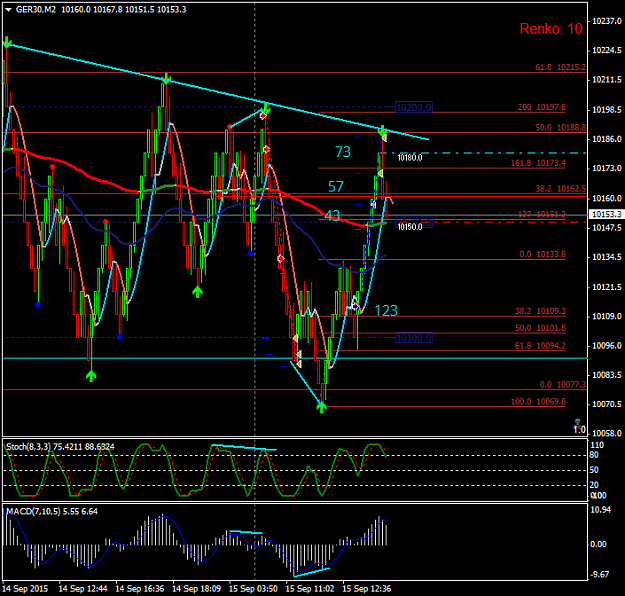Click the -9.67 value on the MACD scale
625x596 pixels.
(599, 574)
